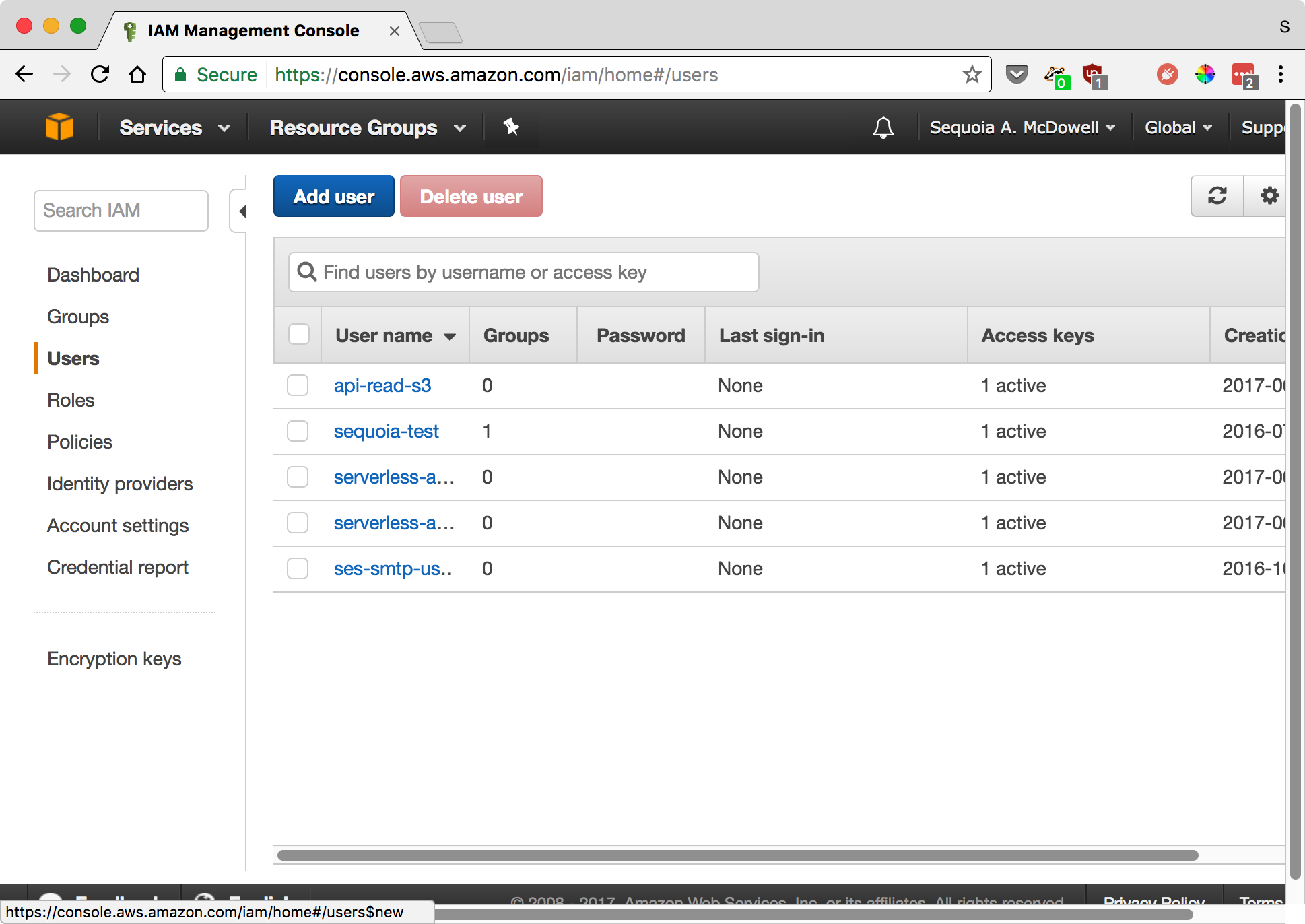The height and width of the screenshot is (924, 1305).
Task: Click the horizontal table scrollbar
Action: click(738, 855)
